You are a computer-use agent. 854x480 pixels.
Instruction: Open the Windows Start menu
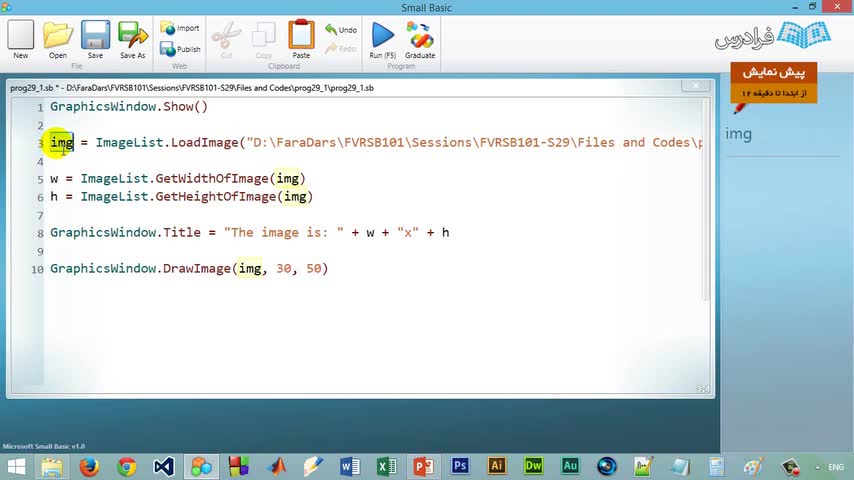click(x=16, y=467)
